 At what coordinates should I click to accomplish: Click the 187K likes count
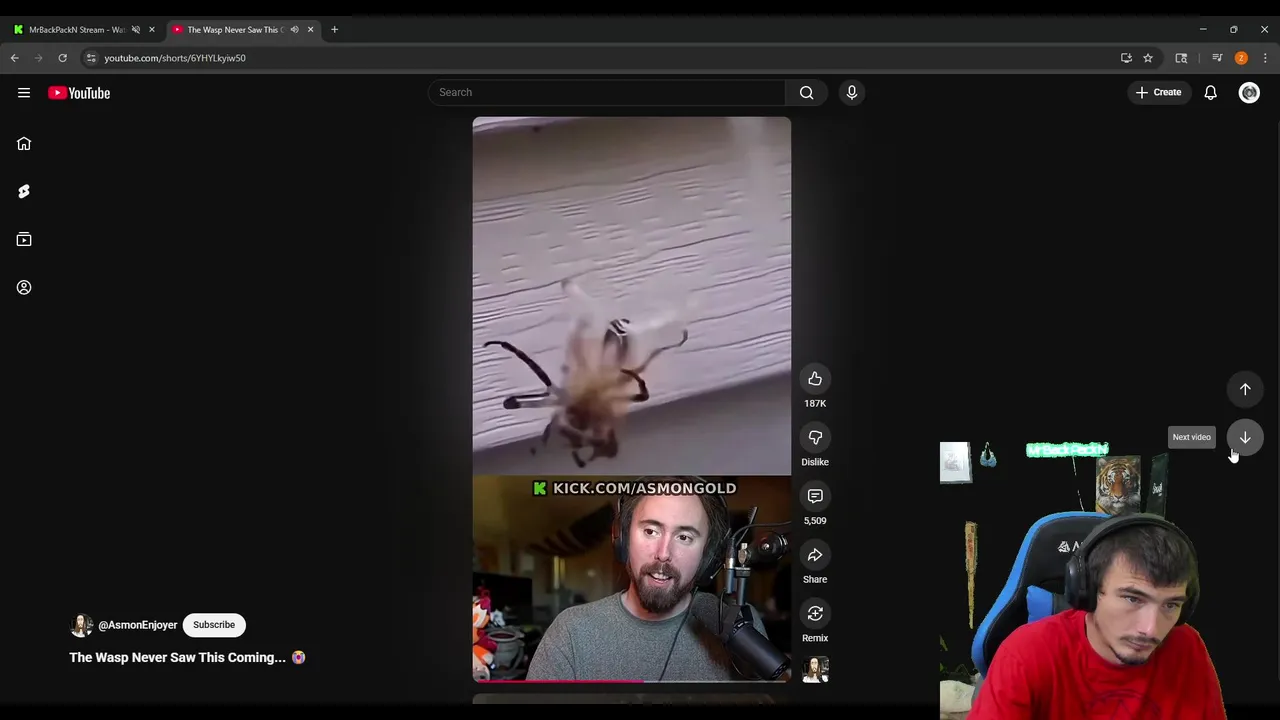pos(815,404)
